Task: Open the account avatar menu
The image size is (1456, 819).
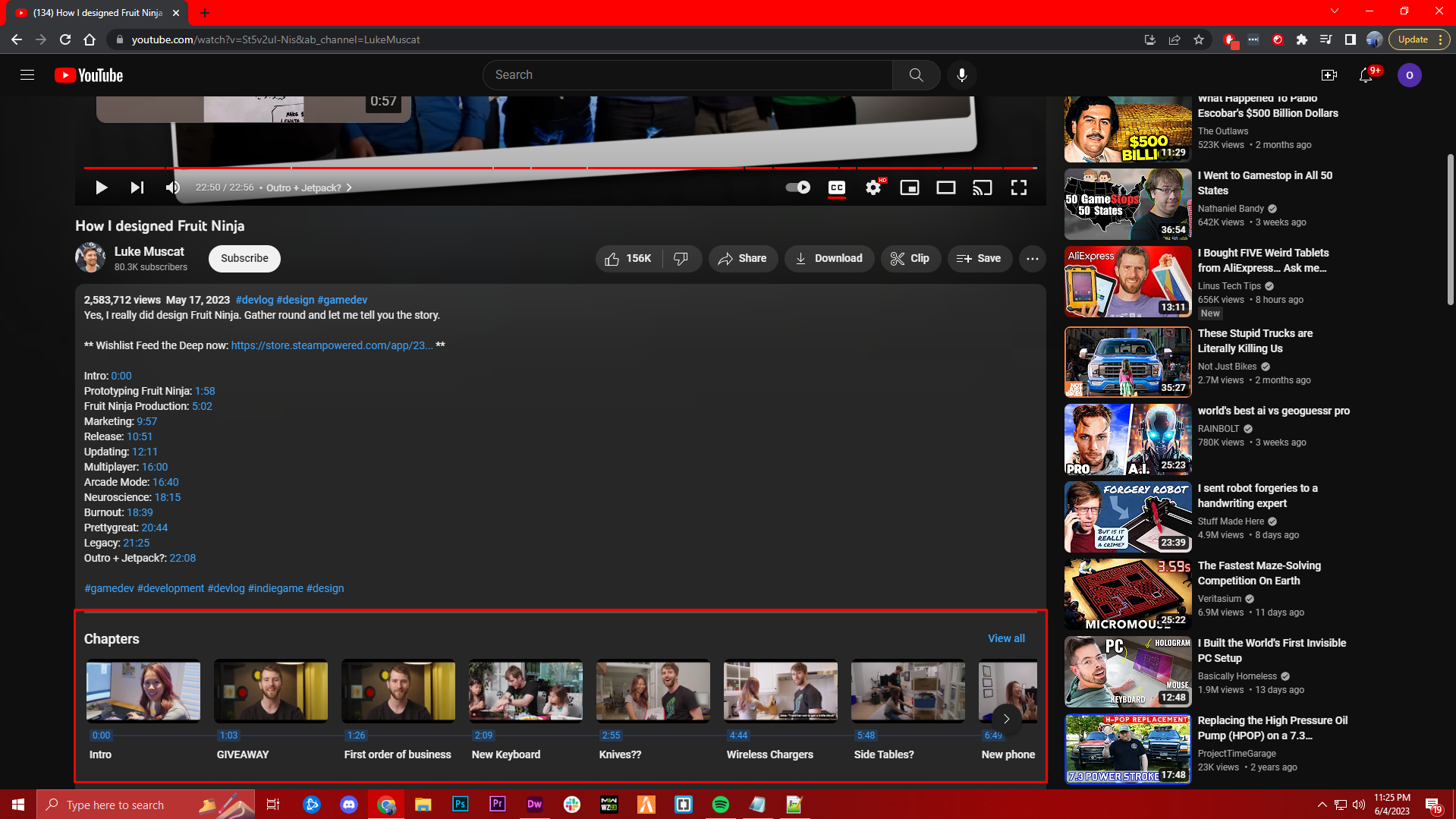Action: (1409, 75)
